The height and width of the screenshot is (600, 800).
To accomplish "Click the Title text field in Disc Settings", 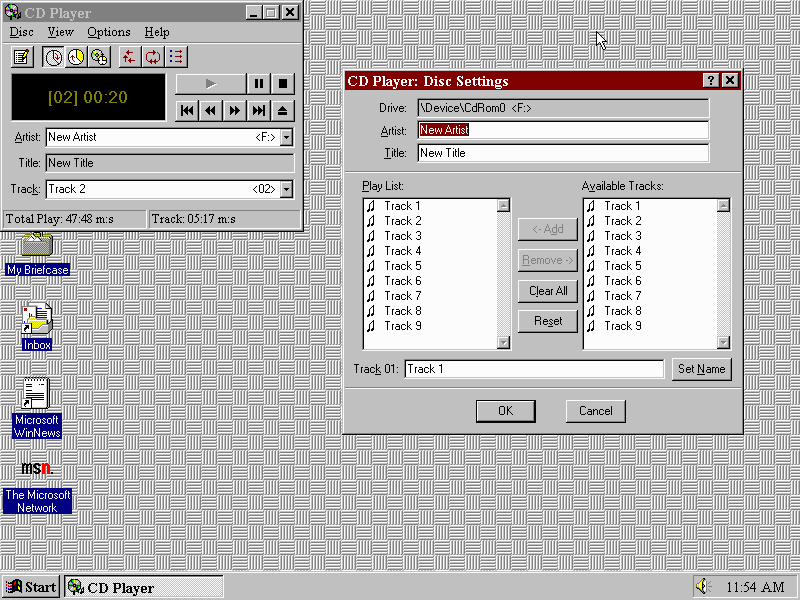I will [563, 153].
